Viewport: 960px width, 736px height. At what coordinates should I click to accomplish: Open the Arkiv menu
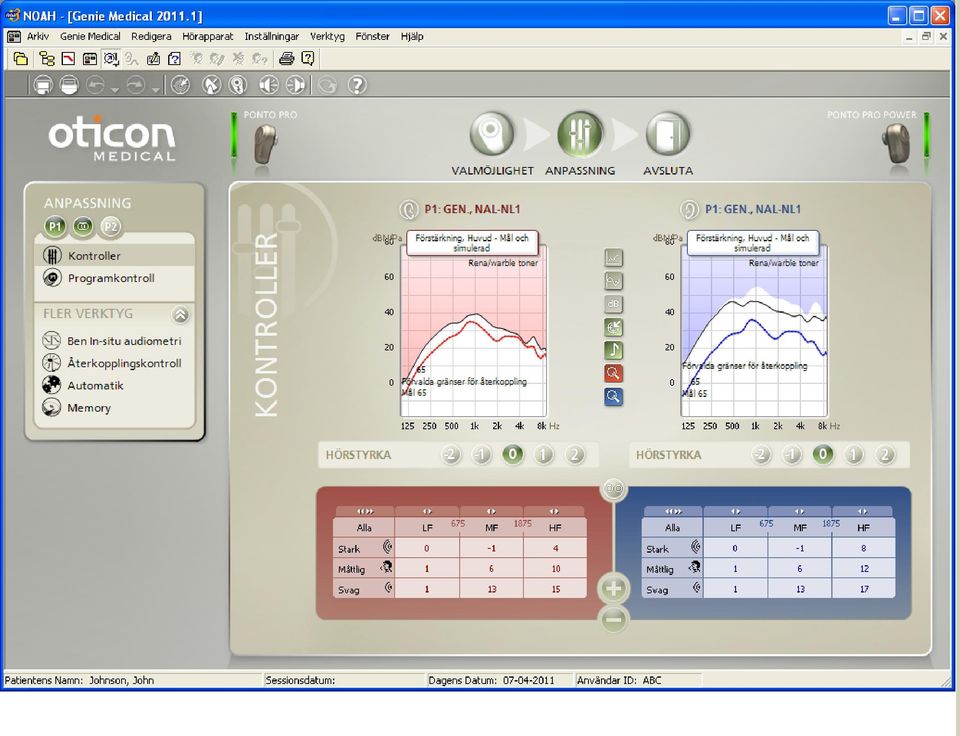[x=38, y=36]
